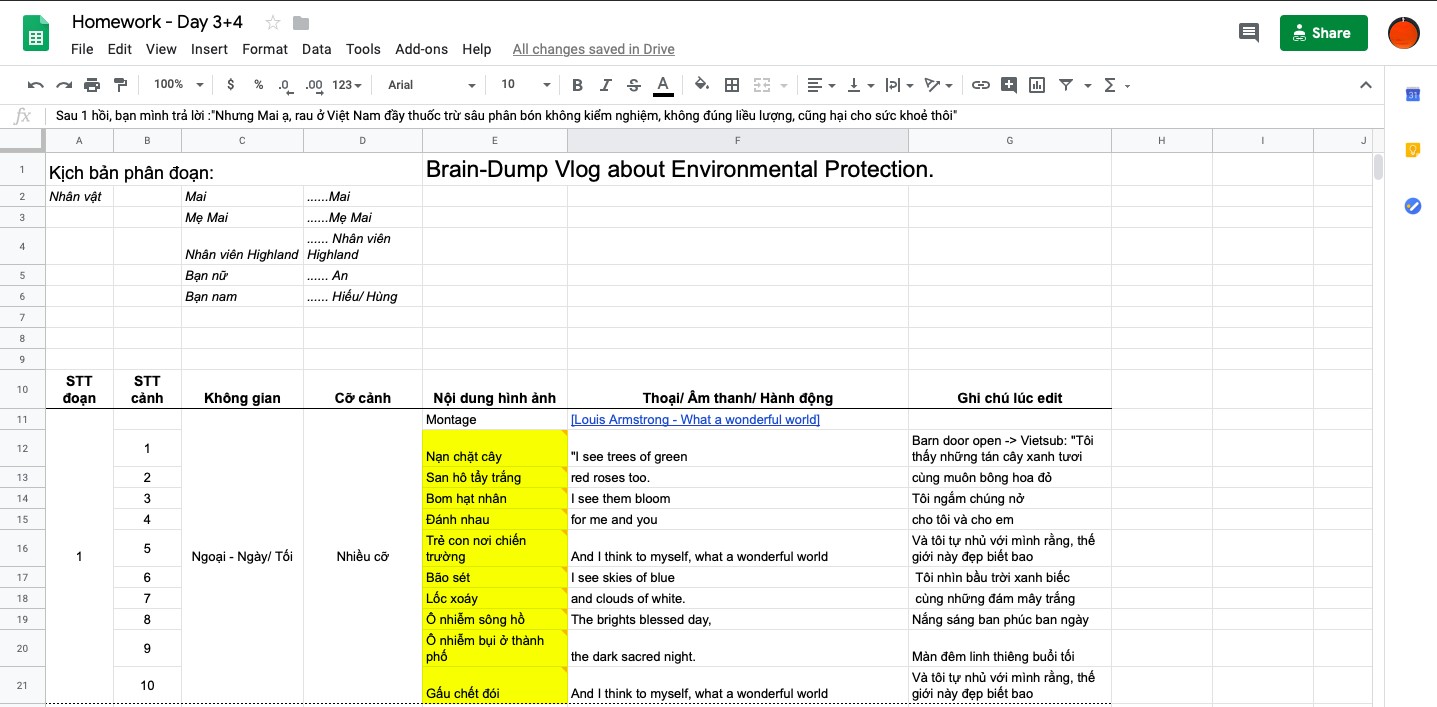
Task: Hide the menus with the collapse chevron
Action: point(1366,85)
